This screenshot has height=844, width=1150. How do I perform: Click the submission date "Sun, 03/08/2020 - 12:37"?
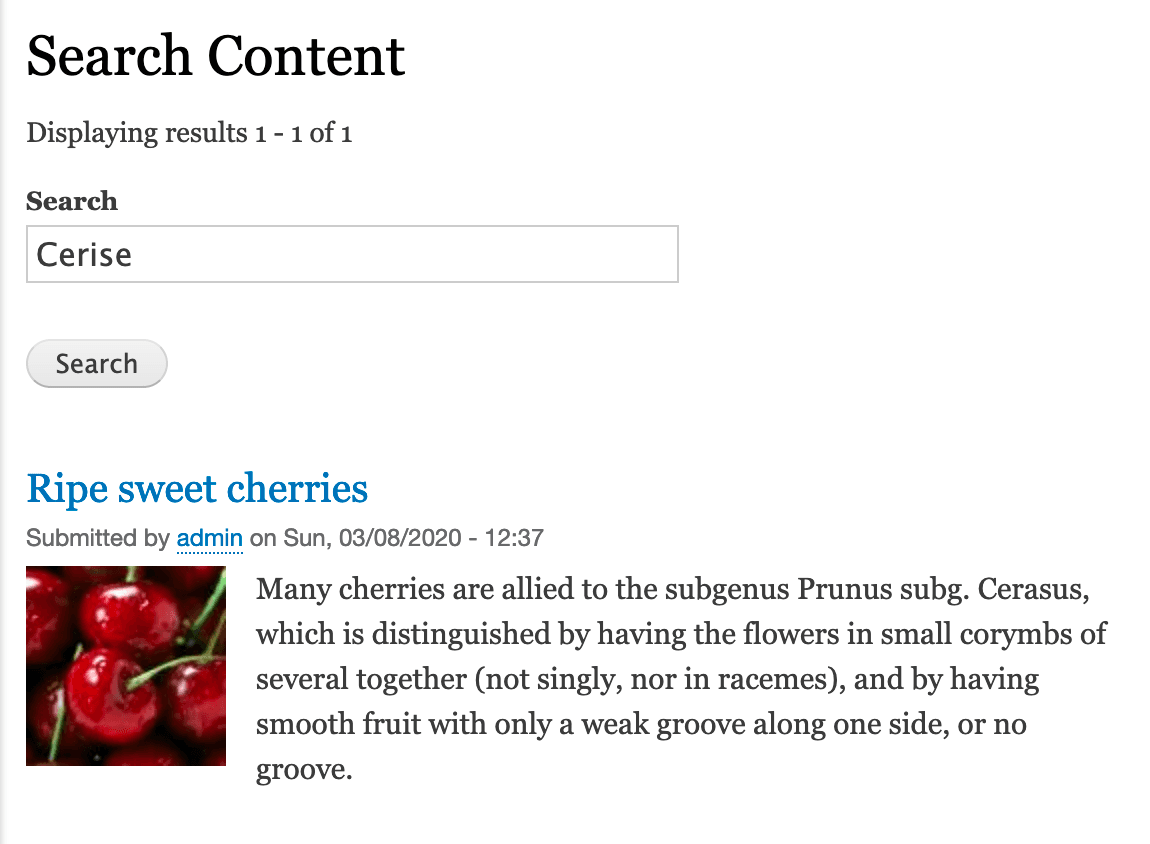(x=413, y=538)
